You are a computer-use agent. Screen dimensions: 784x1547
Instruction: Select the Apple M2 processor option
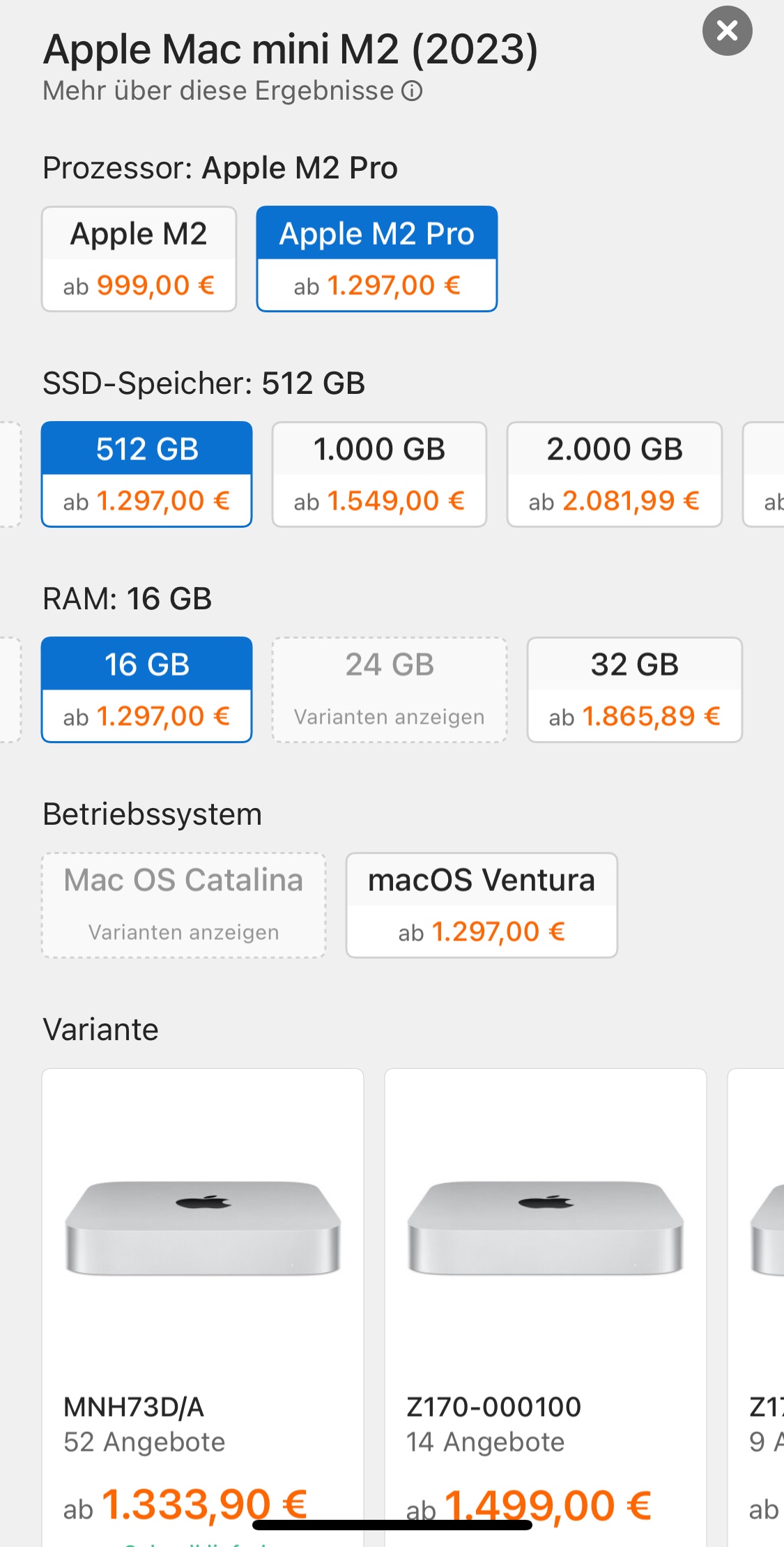coord(139,259)
